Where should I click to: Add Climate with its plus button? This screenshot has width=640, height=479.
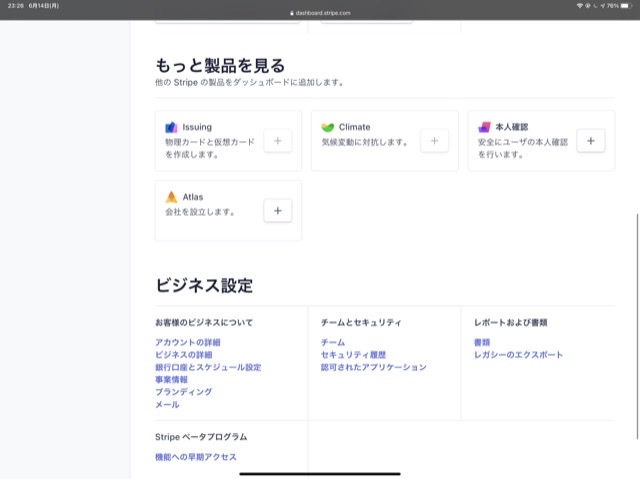(434, 141)
